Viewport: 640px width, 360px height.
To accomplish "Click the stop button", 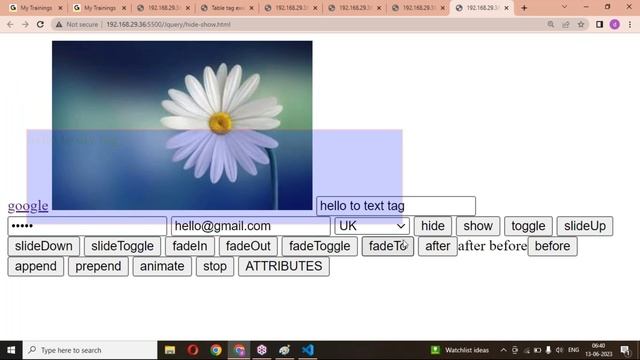I will 215,267.
